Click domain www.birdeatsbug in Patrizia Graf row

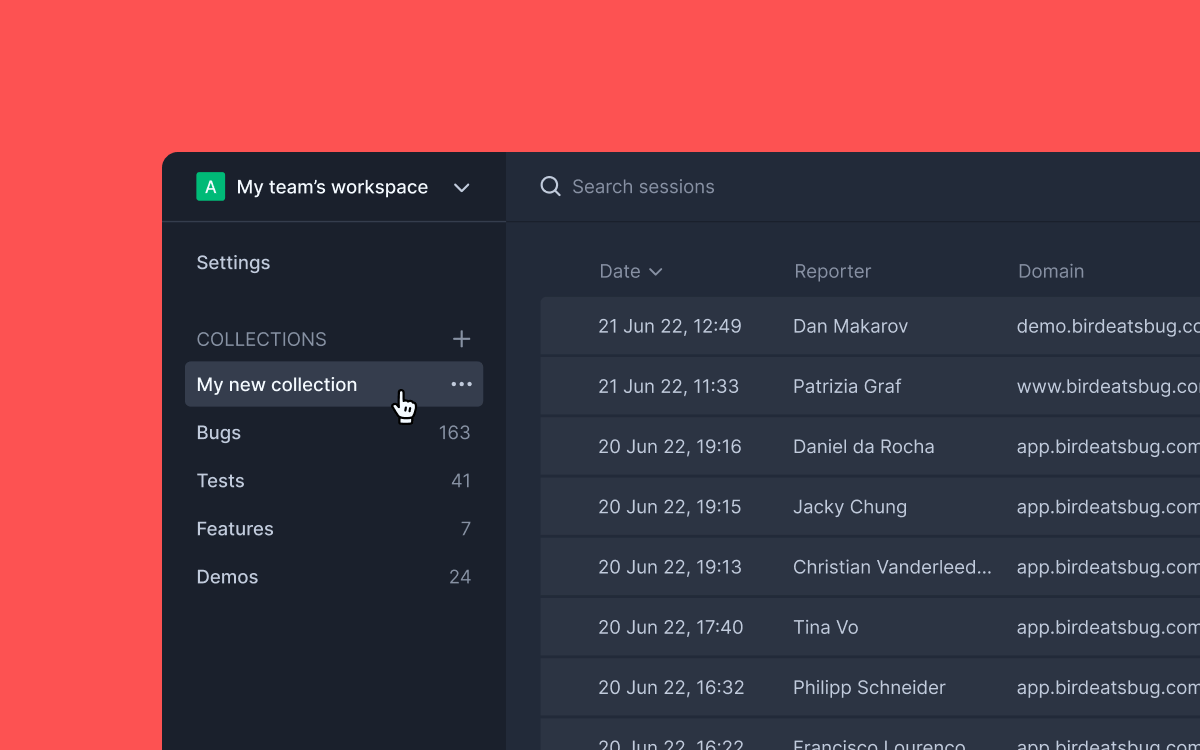click(x=1108, y=386)
